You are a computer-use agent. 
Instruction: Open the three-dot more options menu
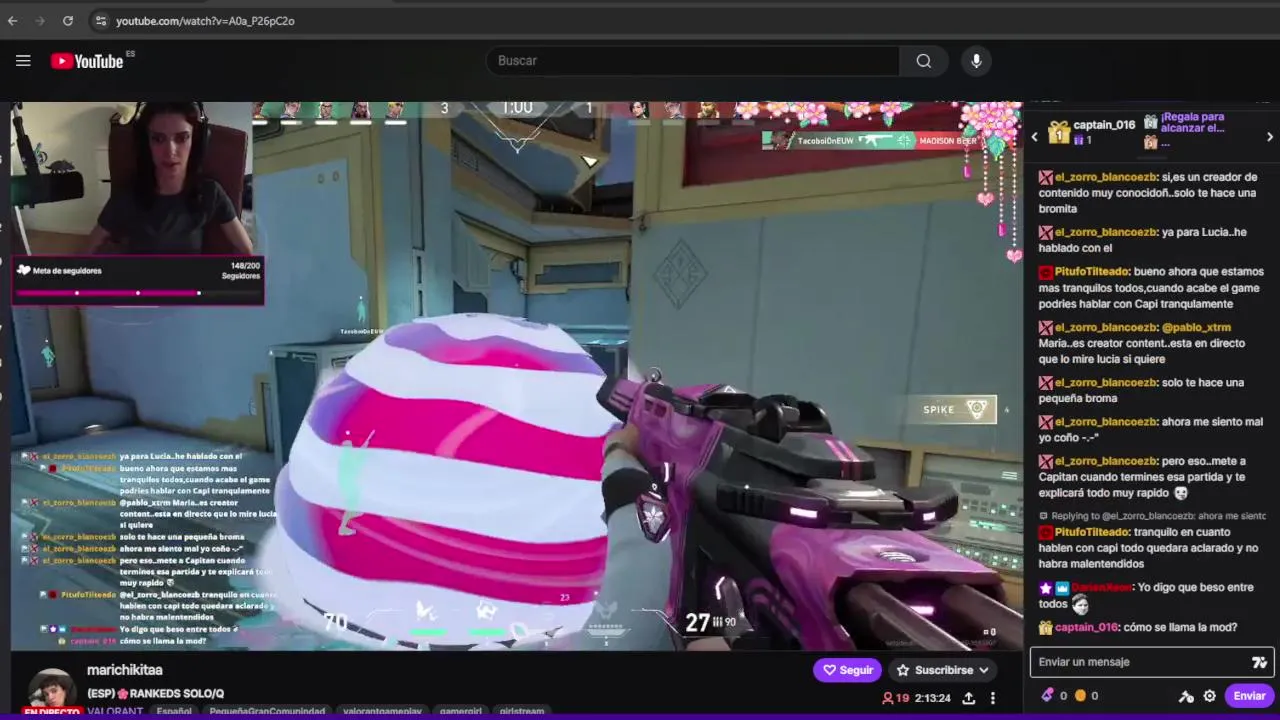coord(992,698)
